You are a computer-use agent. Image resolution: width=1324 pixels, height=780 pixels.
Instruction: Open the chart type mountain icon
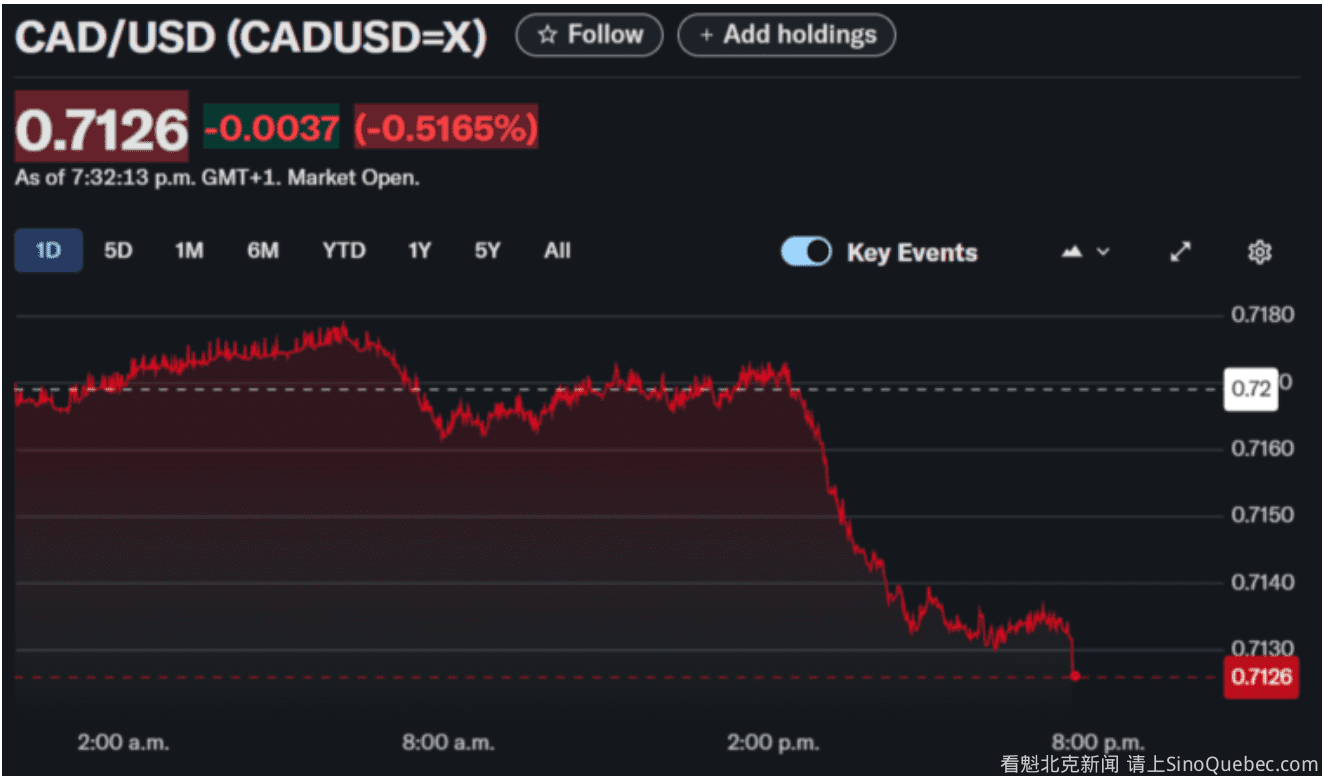tap(1072, 252)
